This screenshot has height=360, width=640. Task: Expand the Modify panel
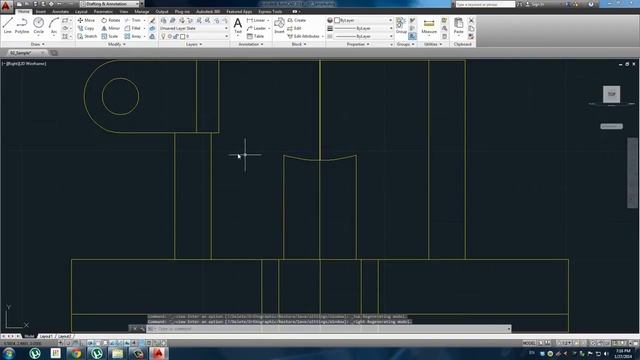coord(117,44)
